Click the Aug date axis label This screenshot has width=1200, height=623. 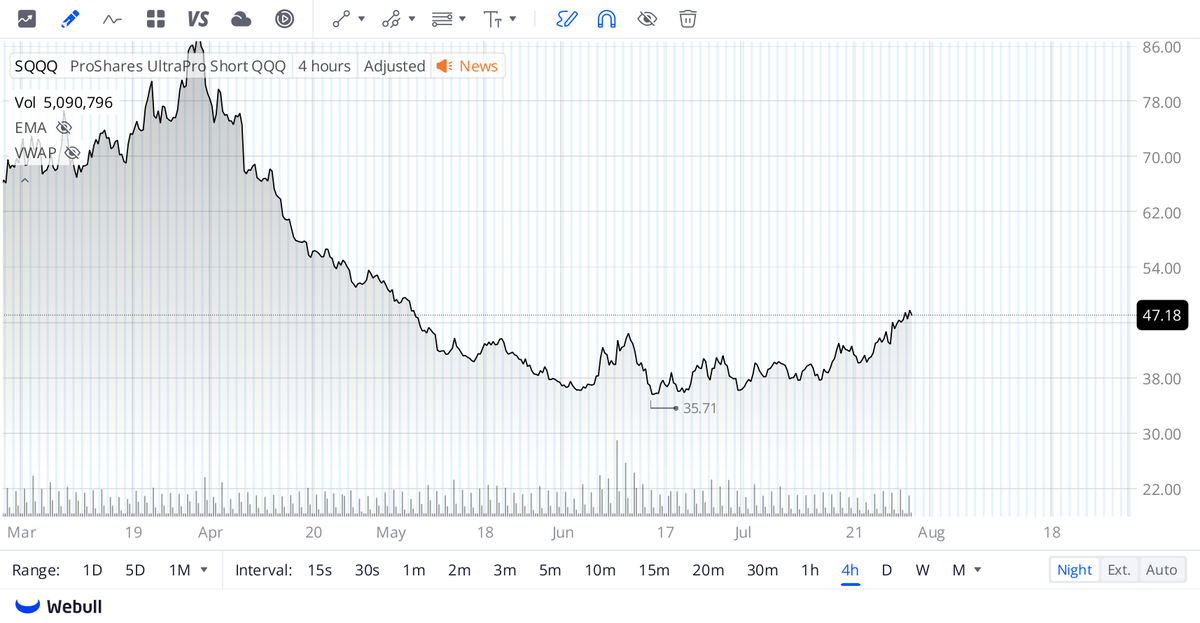click(931, 532)
